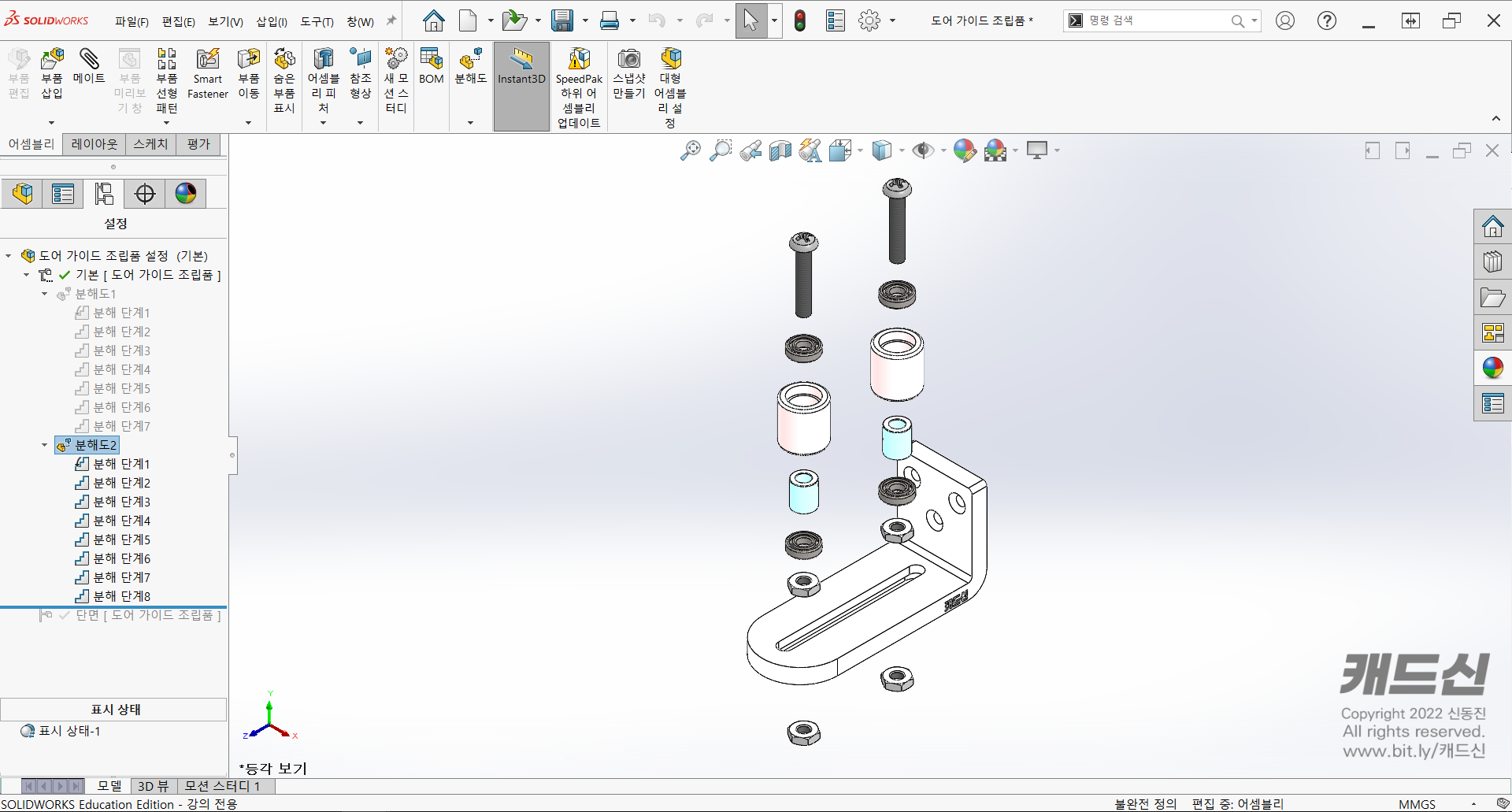Click the Appearances ball in the task pane
Viewport: 1512px width, 812px height.
point(1492,368)
